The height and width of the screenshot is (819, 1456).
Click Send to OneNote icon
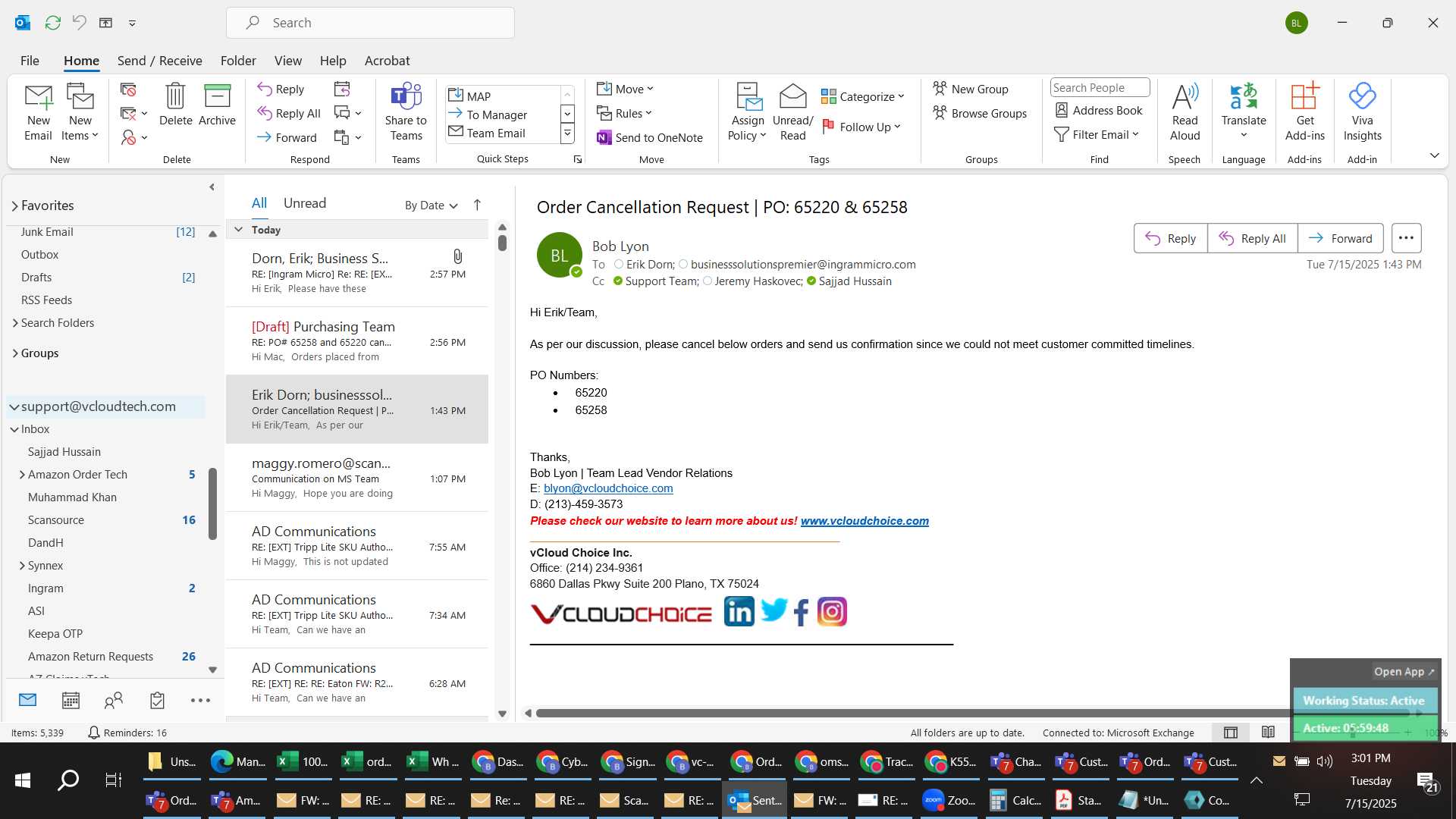pos(650,137)
